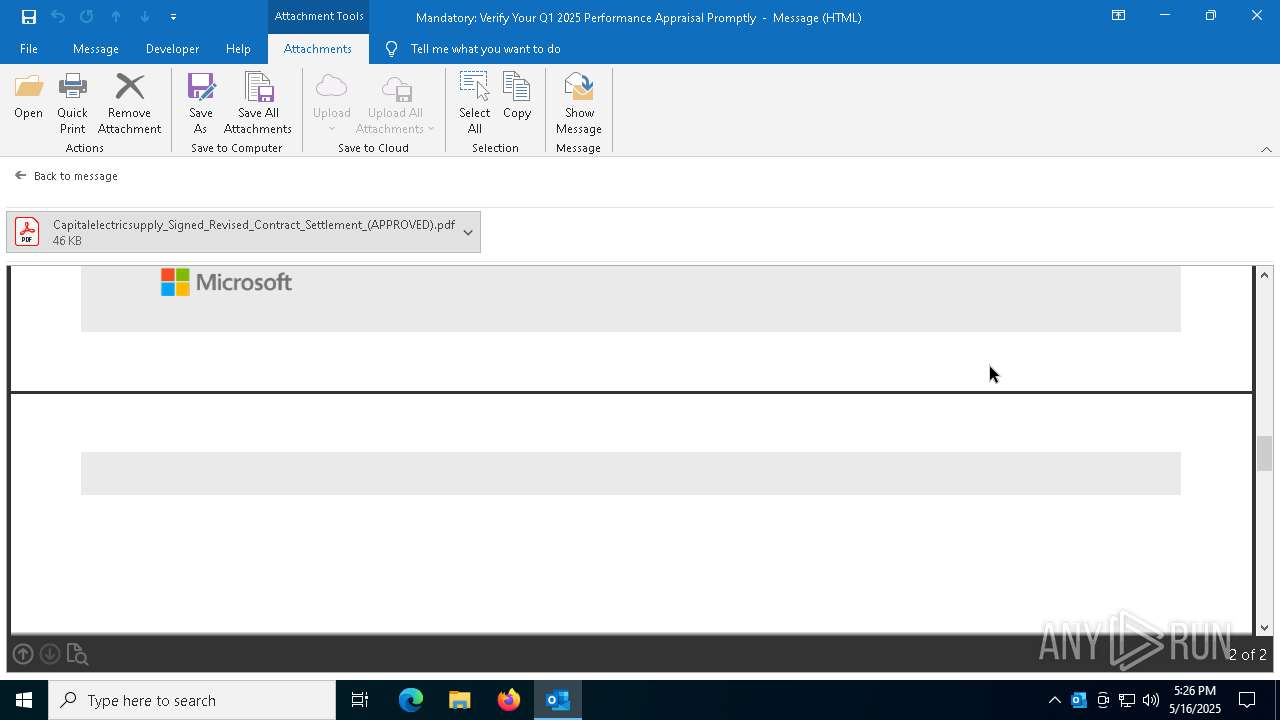The width and height of the screenshot is (1280, 720).
Task: Click the find/search page icon in preview
Action: coord(77,654)
